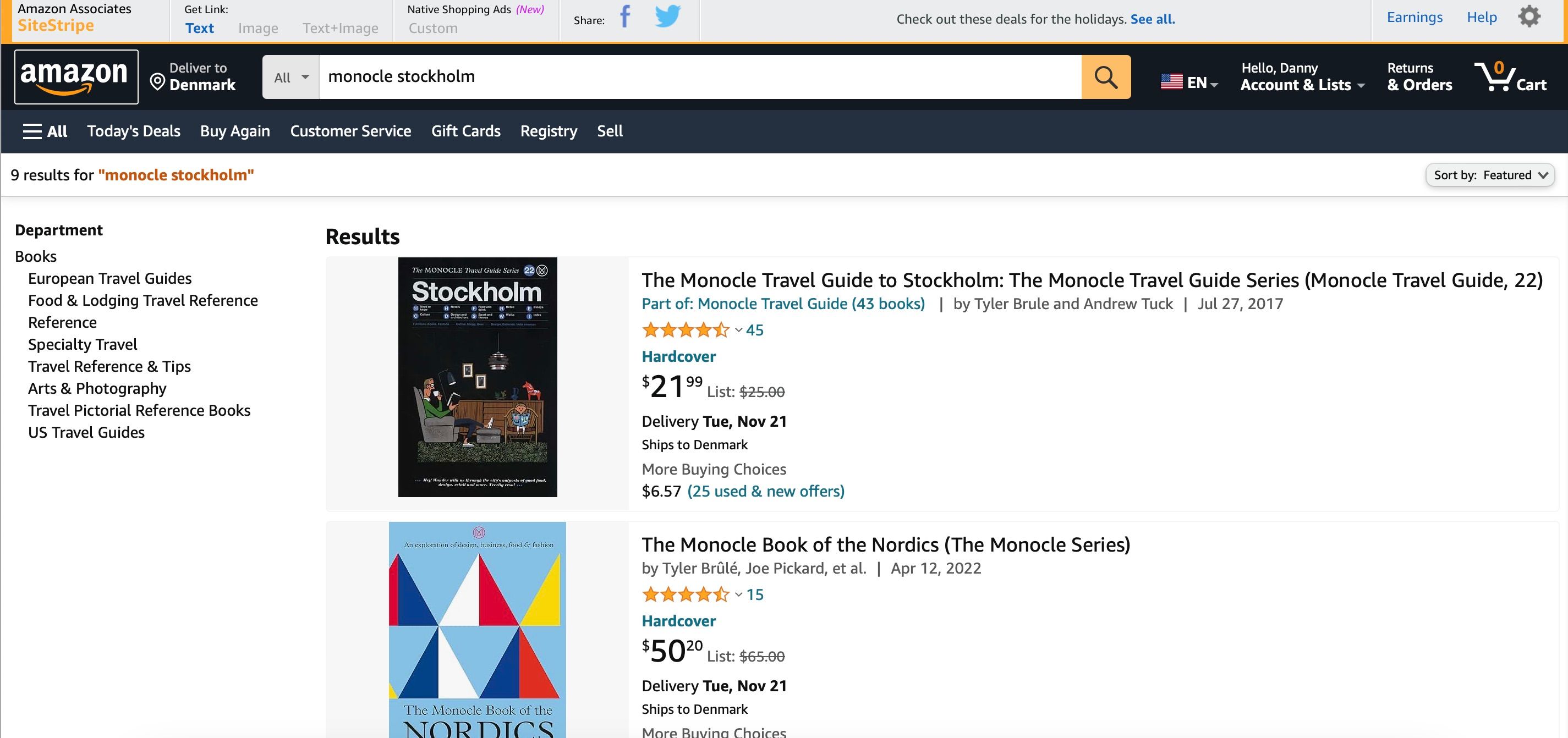1568x738 pixels.
Task: Open the shopping cart
Action: coord(1512,76)
